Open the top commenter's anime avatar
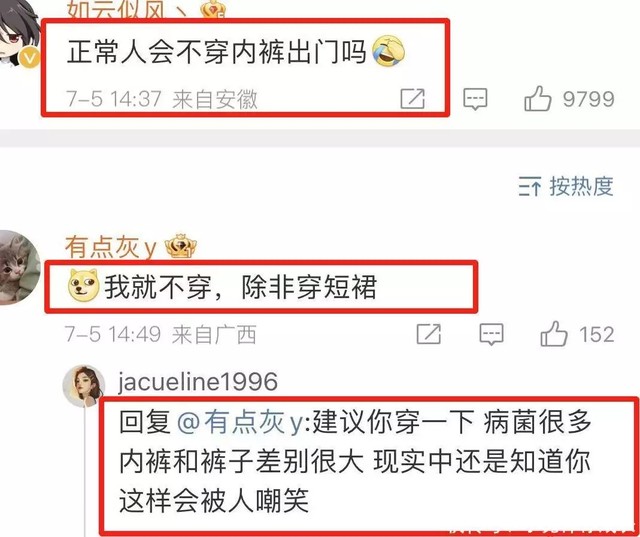 click(18, 31)
